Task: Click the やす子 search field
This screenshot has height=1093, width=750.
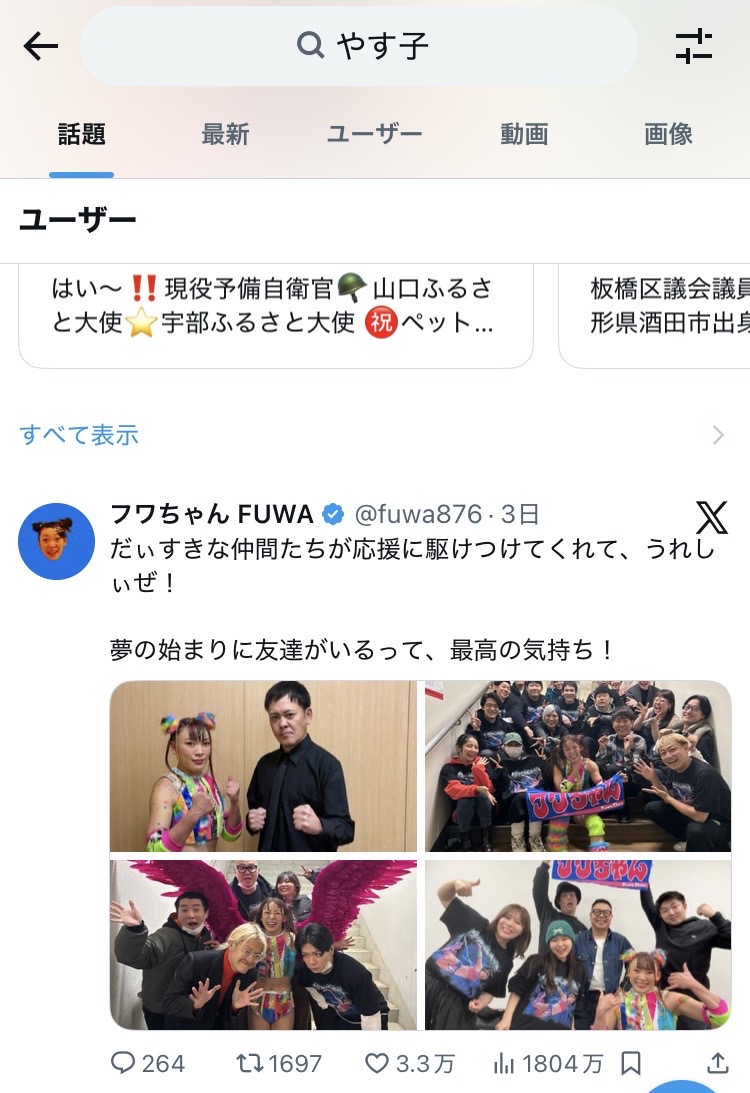Action: pos(359,46)
